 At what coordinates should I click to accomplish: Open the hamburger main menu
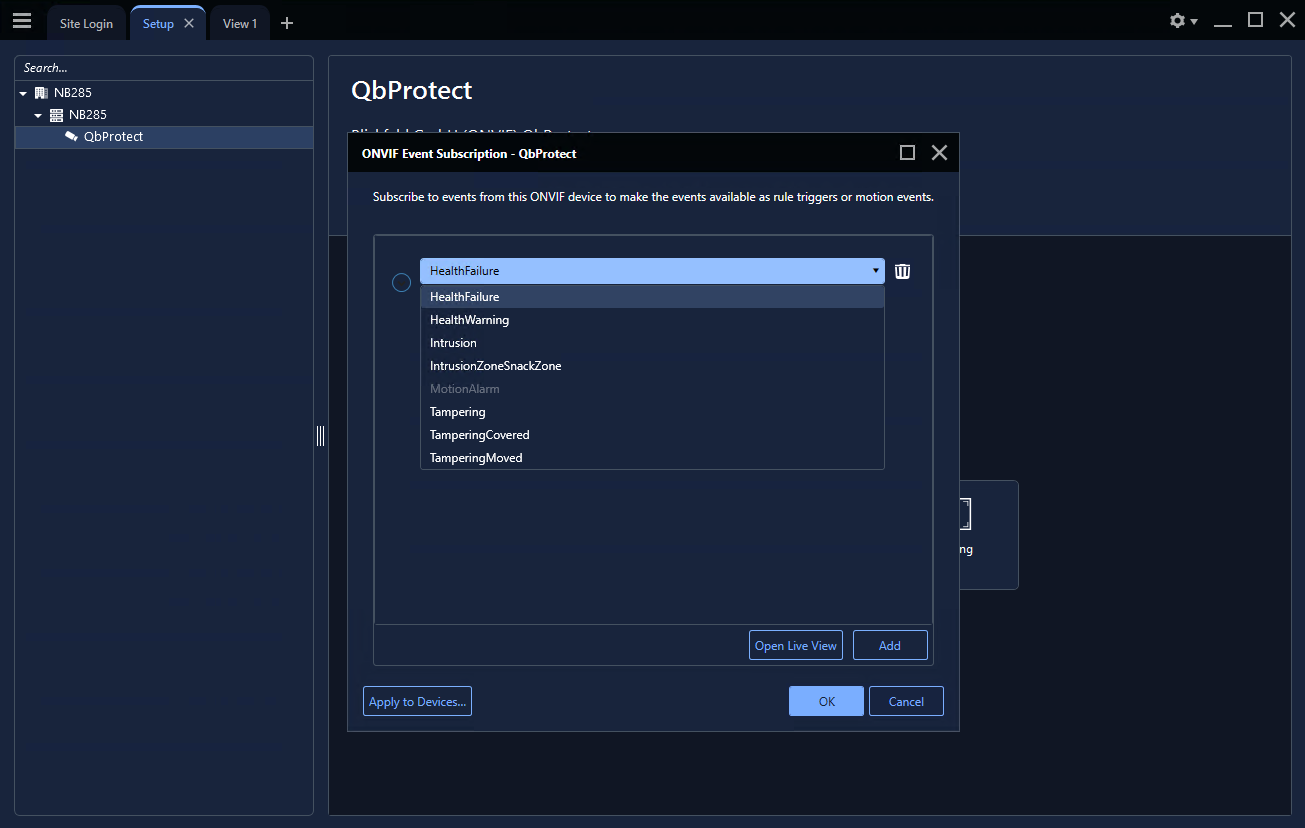click(22, 21)
